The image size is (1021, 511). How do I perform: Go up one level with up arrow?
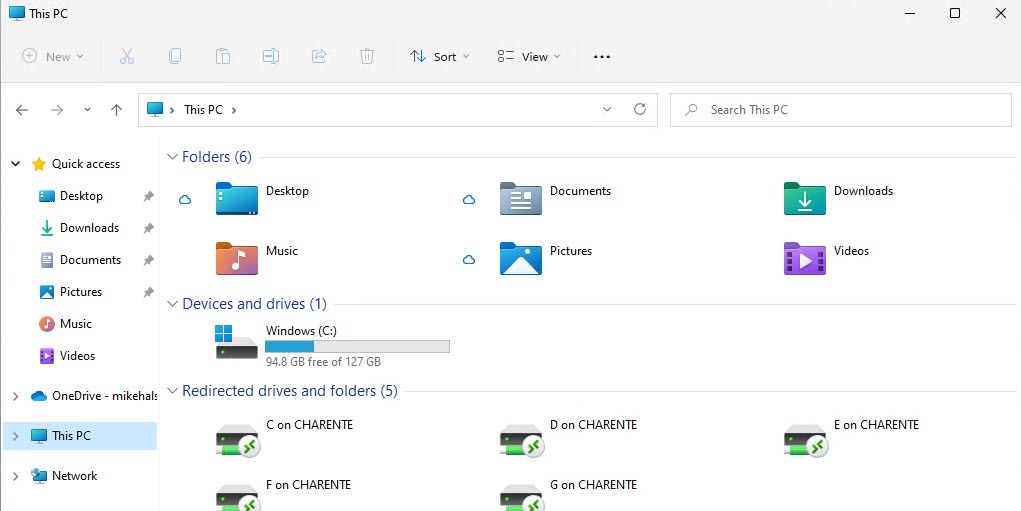[117, 110]
